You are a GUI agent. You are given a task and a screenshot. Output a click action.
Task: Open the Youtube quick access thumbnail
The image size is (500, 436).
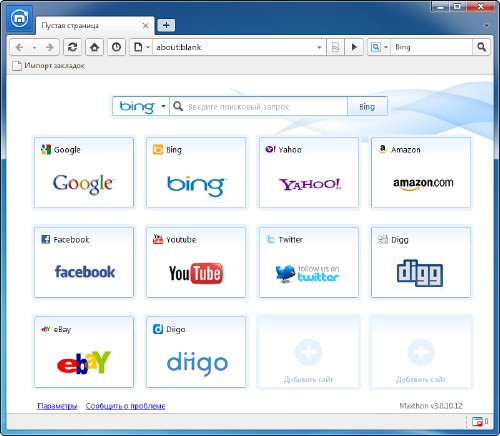pyautogui.click(x=196, y=262)
